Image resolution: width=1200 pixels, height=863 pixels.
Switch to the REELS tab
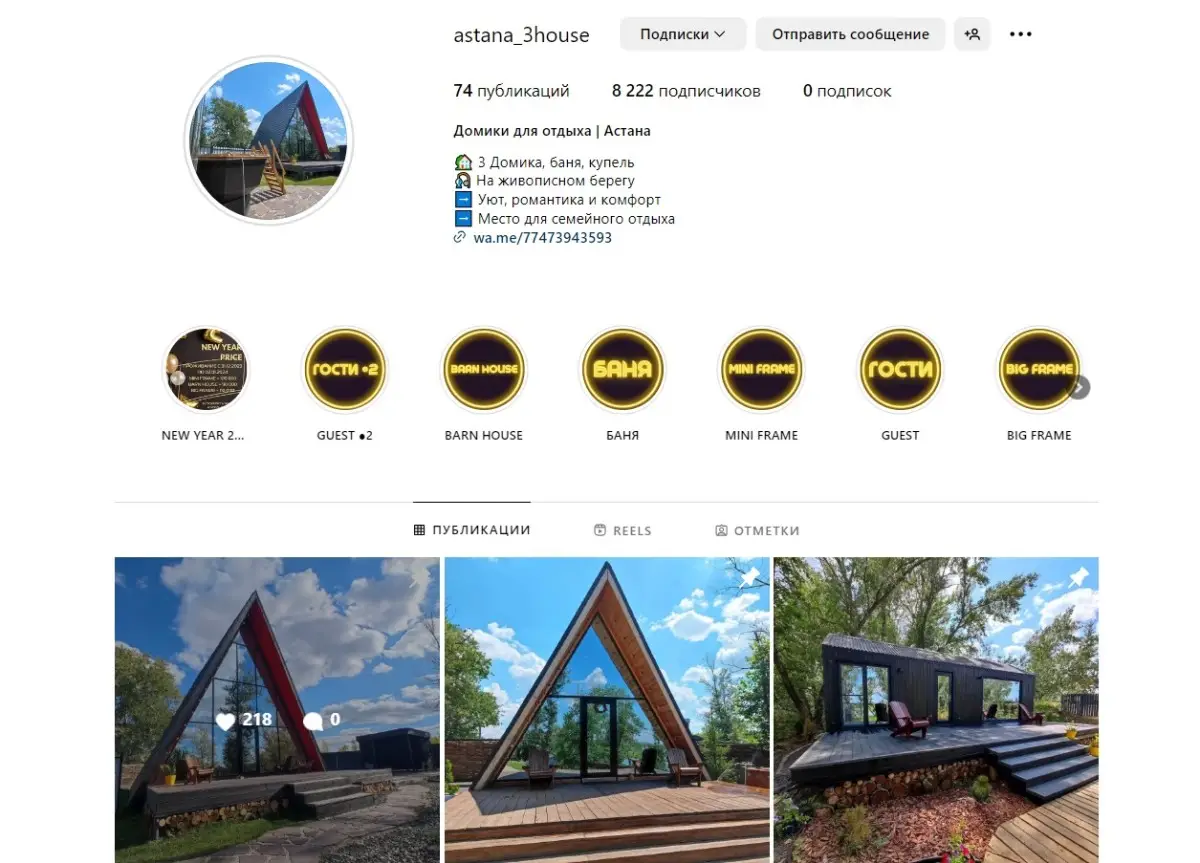pyautogui.click(x=622, y=531)
